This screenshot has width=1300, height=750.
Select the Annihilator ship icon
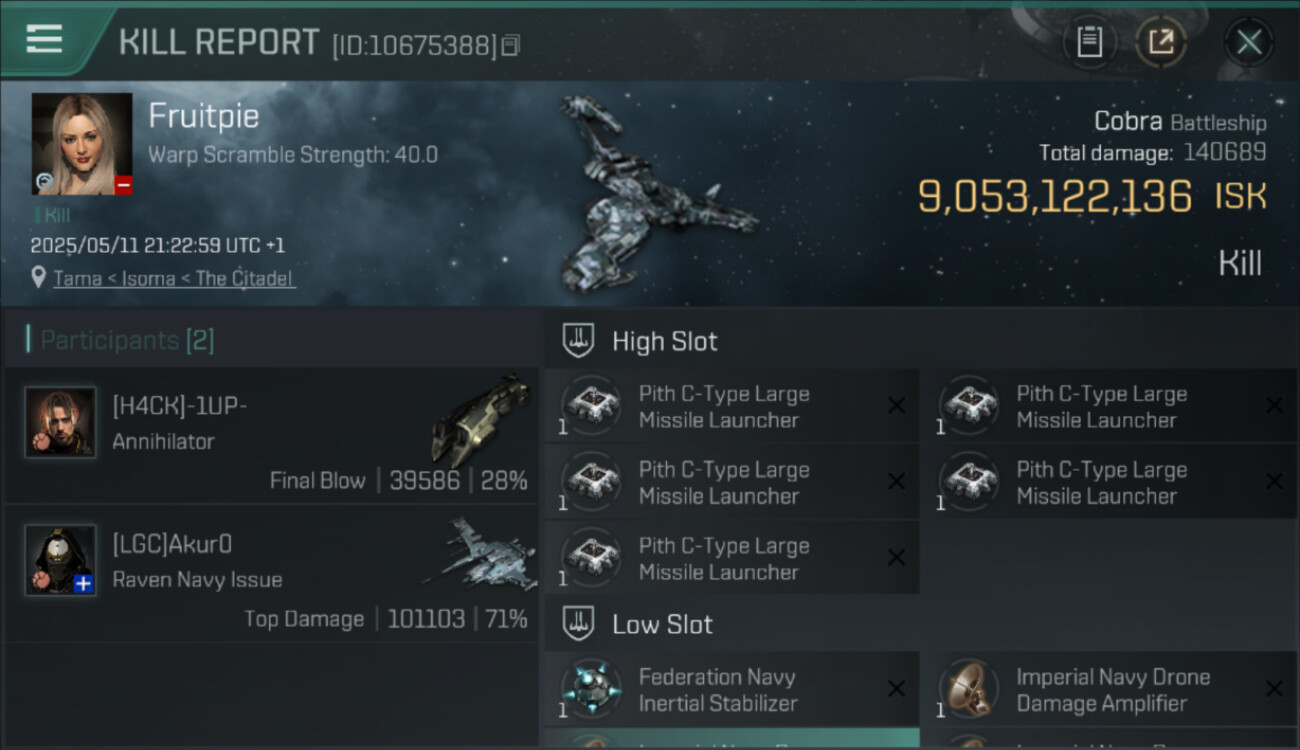[x=480, y=418]
